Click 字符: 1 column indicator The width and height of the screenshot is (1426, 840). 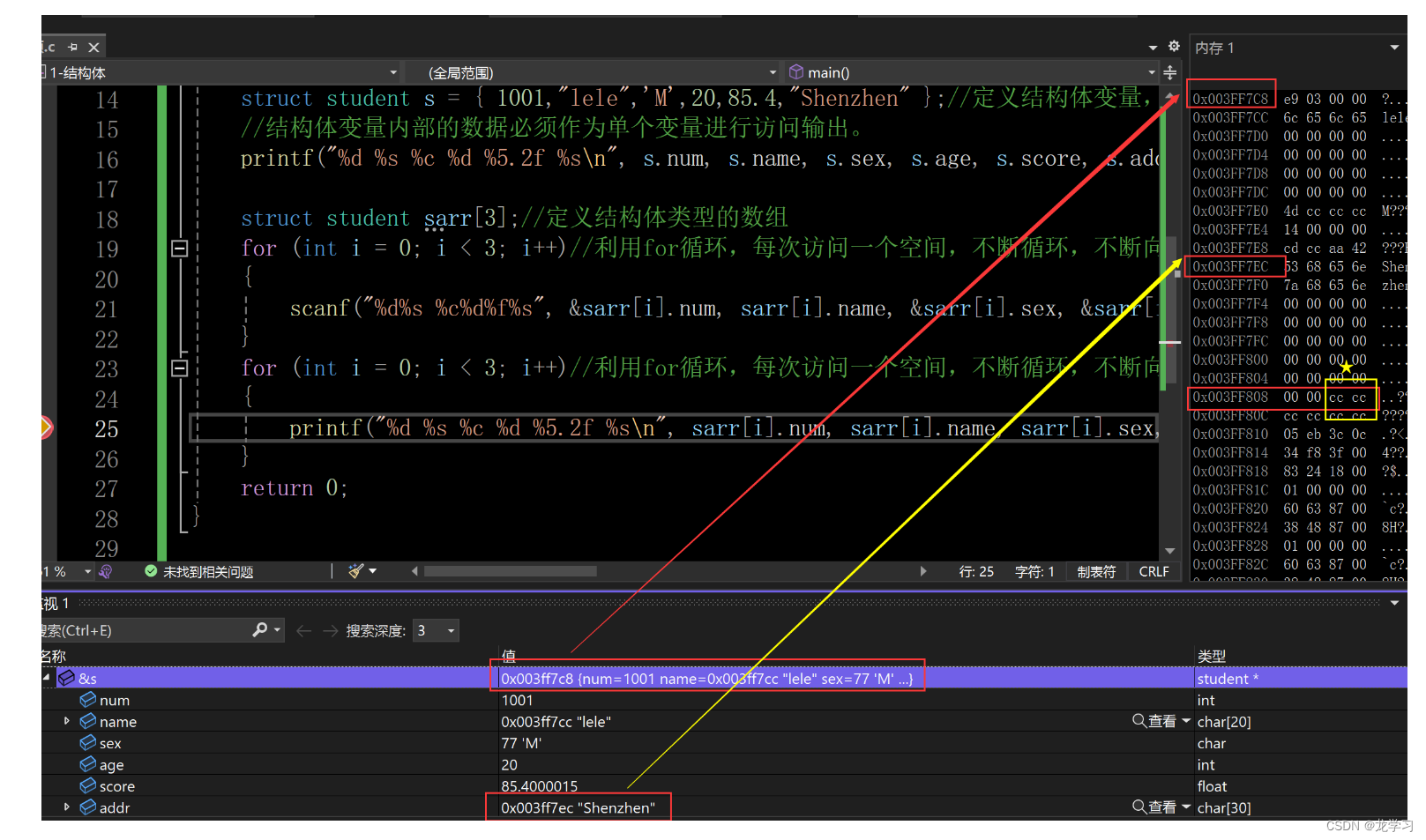(1034, 571)
